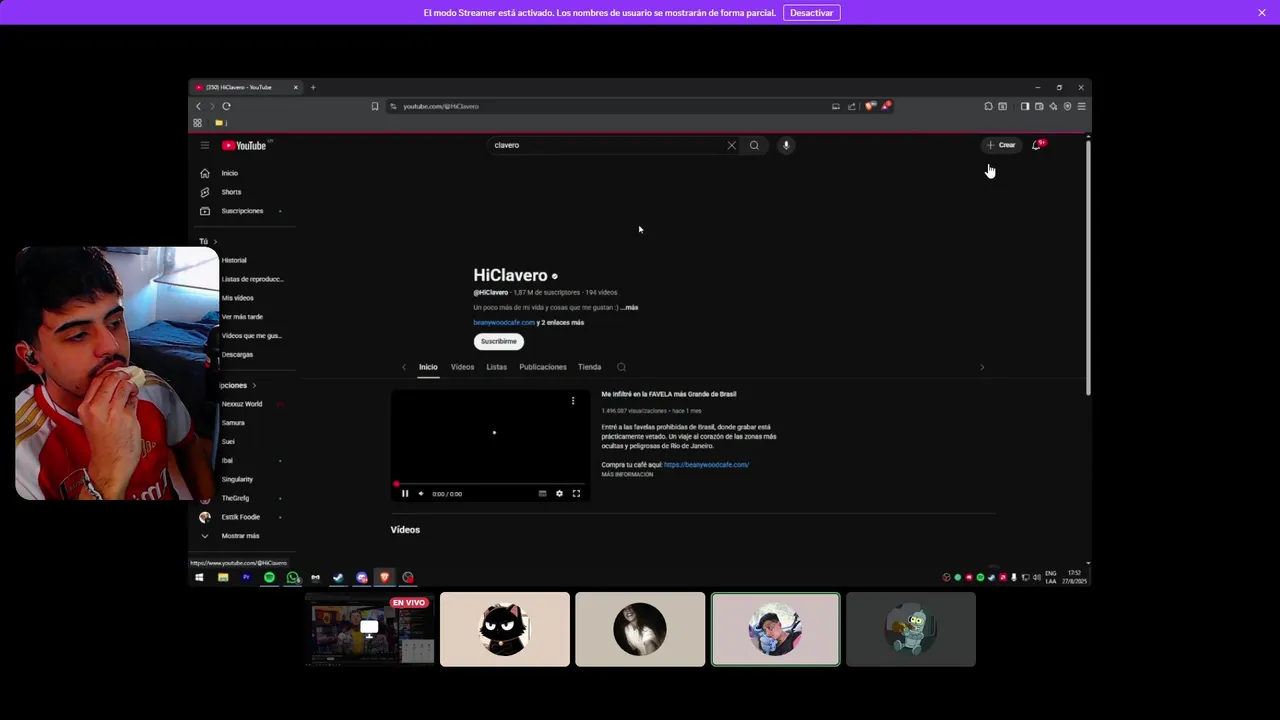Open a new browser tab

313,87
